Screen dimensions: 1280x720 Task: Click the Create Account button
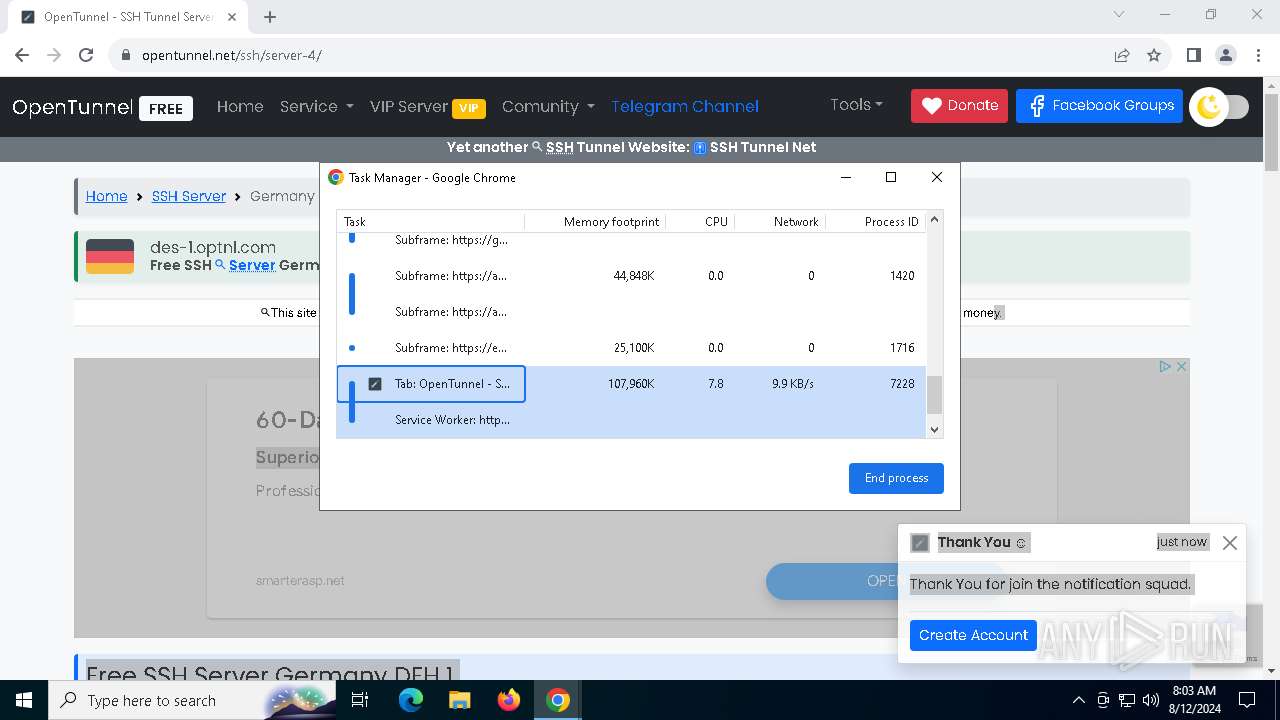(x=973, y=635)
